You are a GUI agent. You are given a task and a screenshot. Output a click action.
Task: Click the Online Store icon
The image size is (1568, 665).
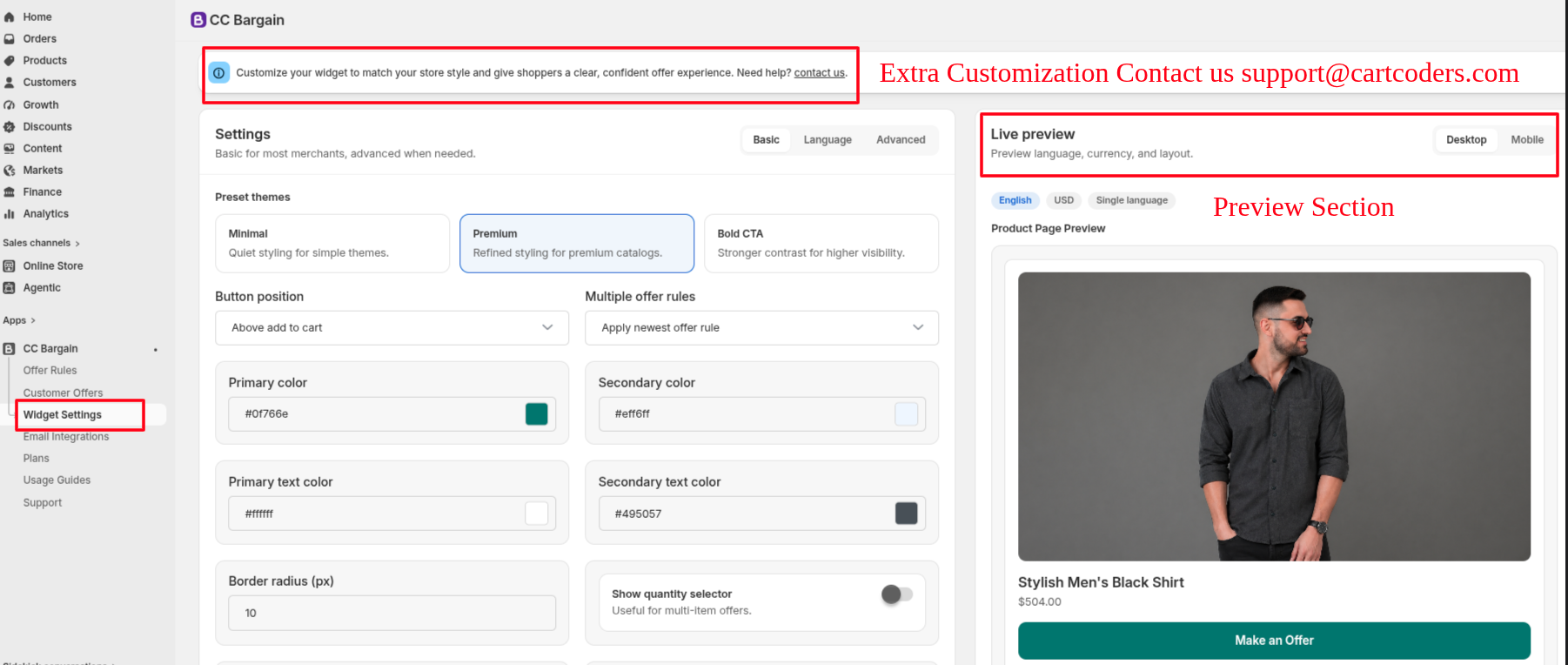click(x=10, y=265)
